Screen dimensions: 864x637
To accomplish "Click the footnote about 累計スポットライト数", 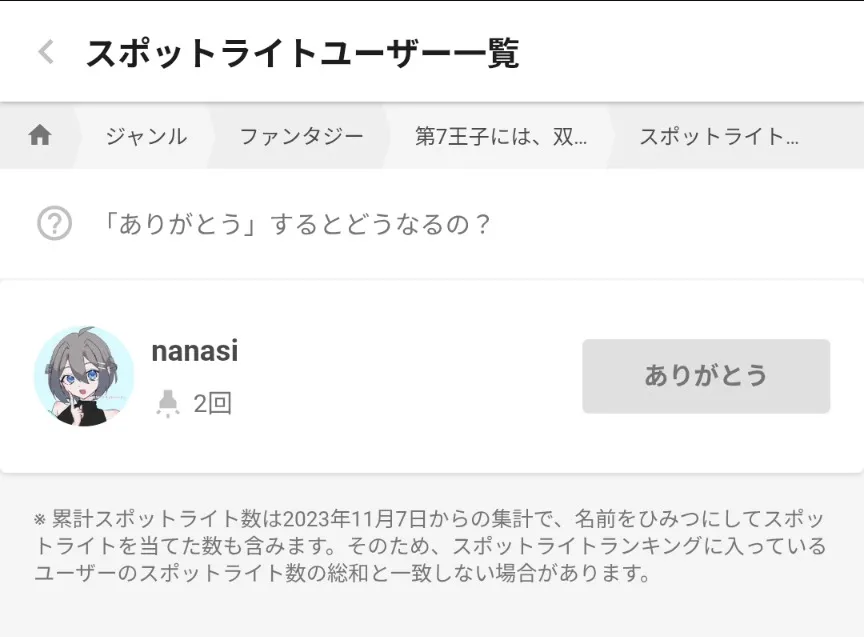I will [x=430, y=546].
